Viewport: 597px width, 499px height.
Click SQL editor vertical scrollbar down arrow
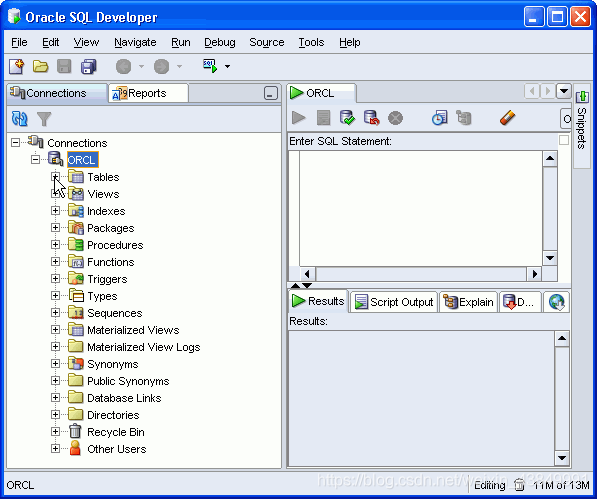(550, 258)
